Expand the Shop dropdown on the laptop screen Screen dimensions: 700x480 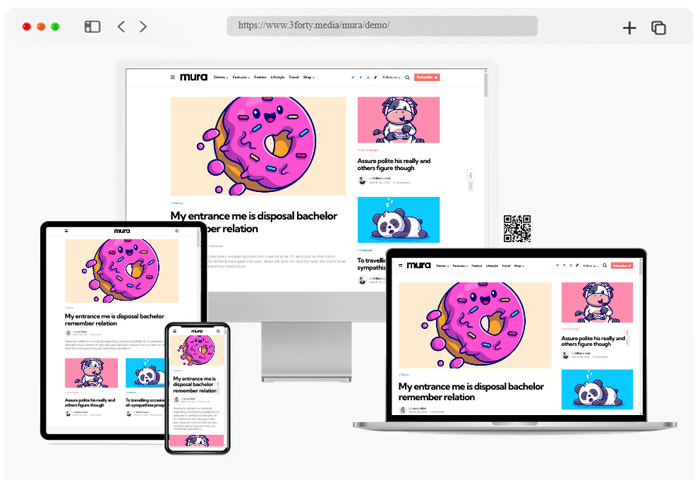pyautogui.click(x=519, y=266)
